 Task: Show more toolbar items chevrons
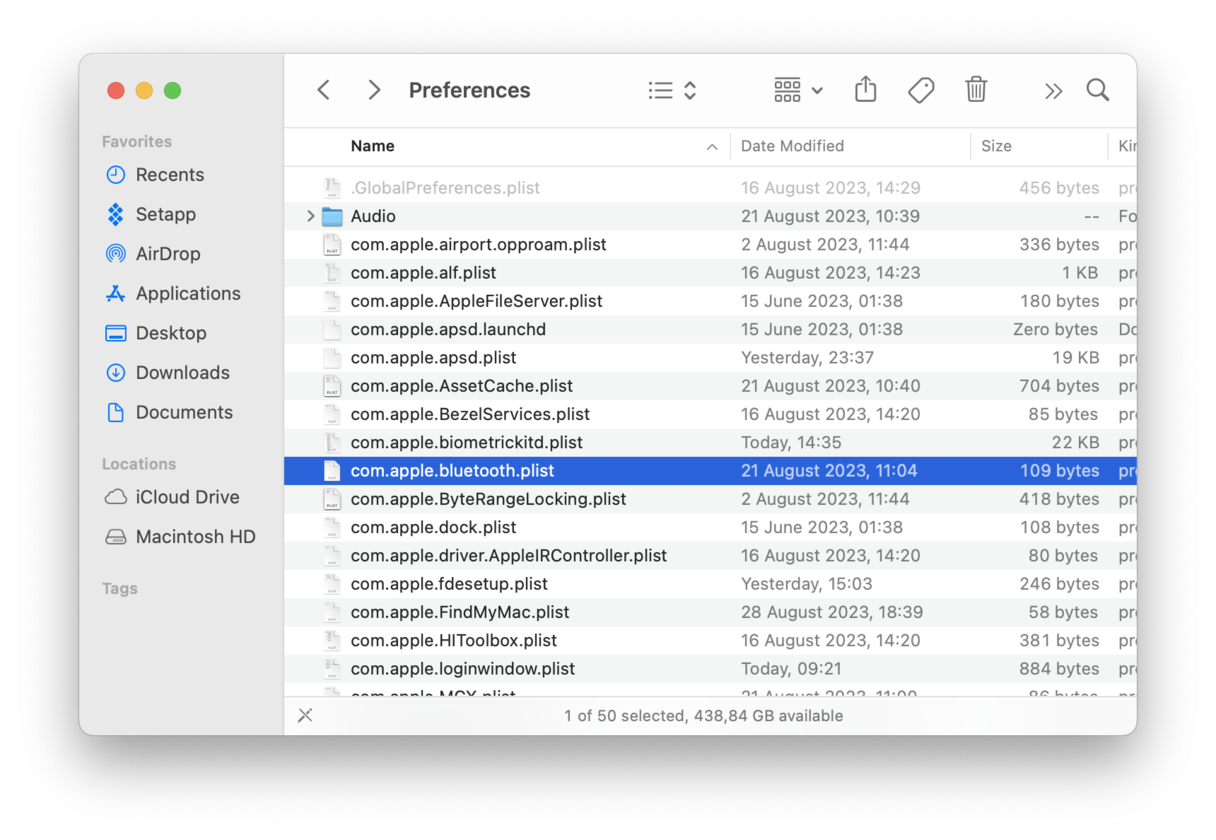(1052, 91)
